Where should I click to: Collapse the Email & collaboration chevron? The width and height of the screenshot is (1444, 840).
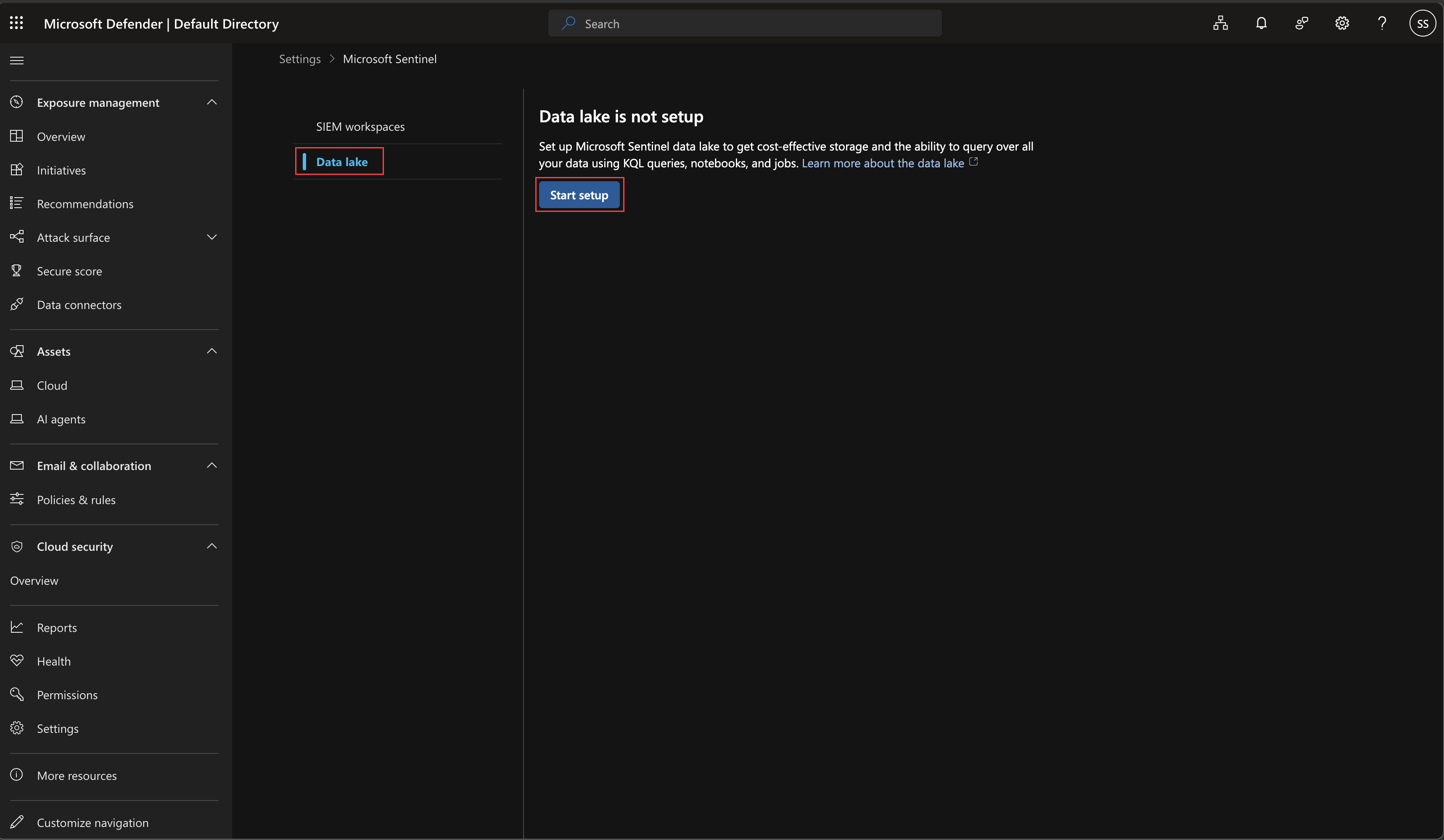coord(212,465)
